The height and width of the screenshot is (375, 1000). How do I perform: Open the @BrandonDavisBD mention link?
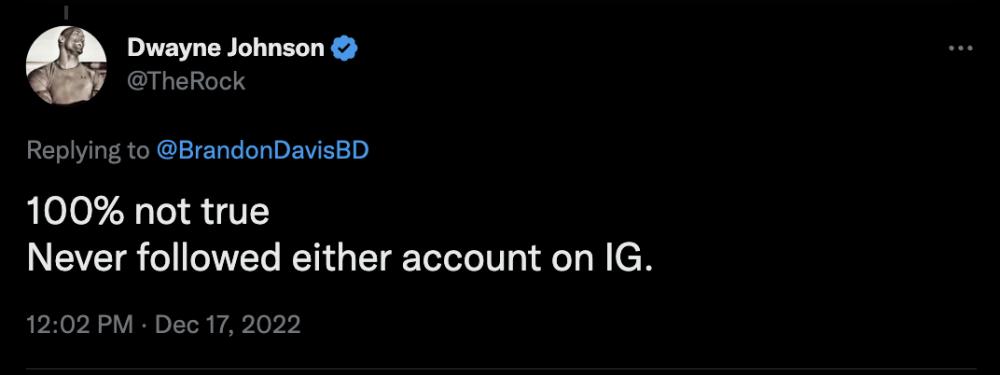pos(262,151)
